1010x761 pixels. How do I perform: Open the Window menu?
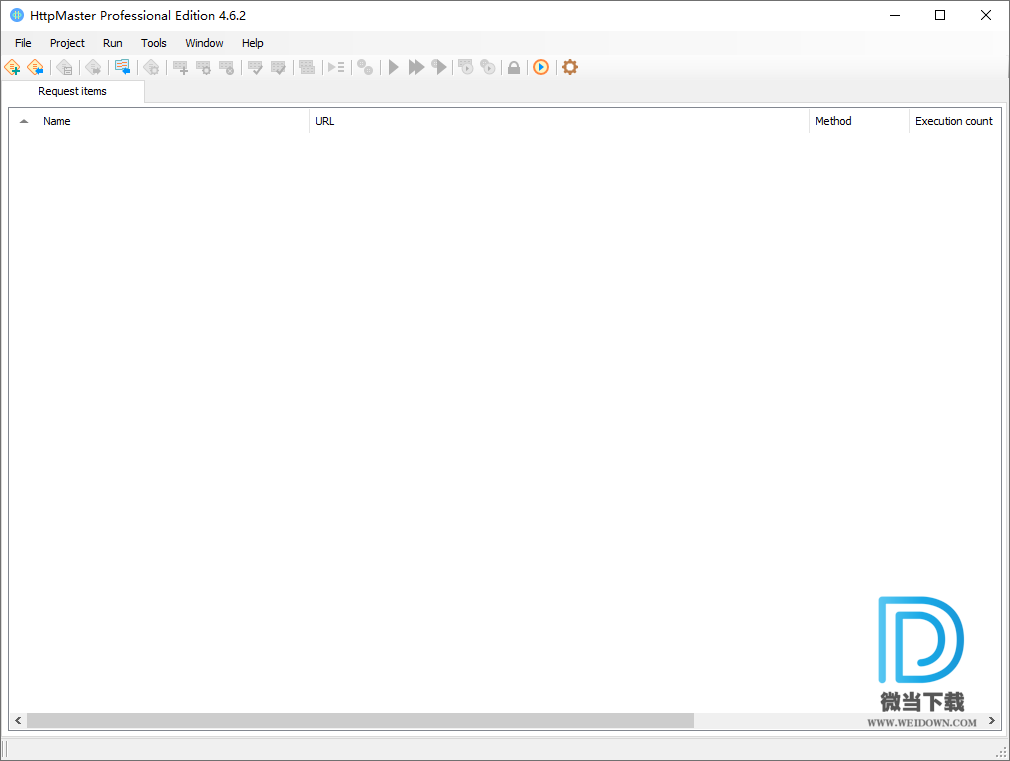tap(204, 43)
